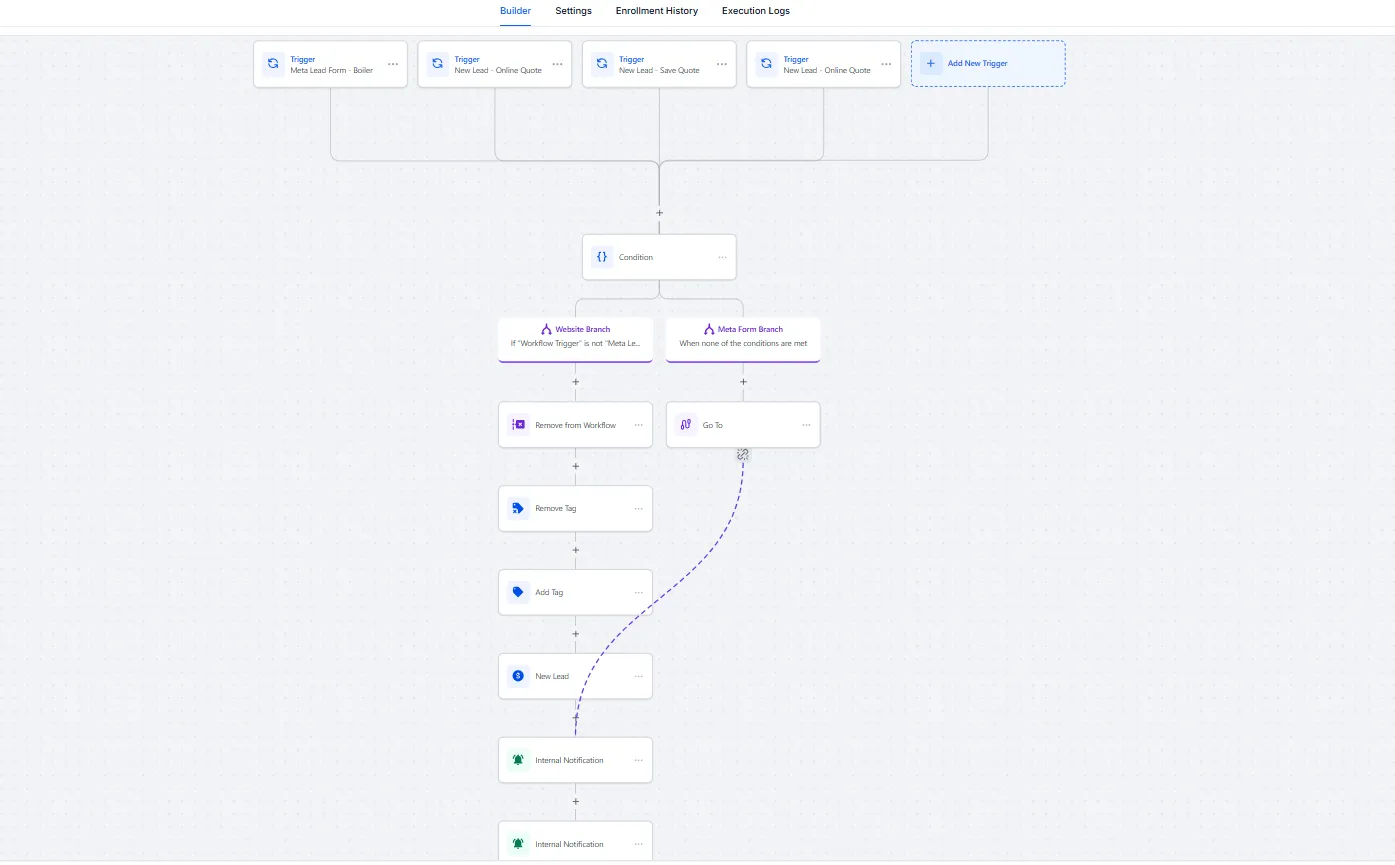The width and height of the screenshot is (1395, 865).
Task: Click the New Lead - Save Quote trigger icon
Action: pyautogui.click(x=602, y=64)
